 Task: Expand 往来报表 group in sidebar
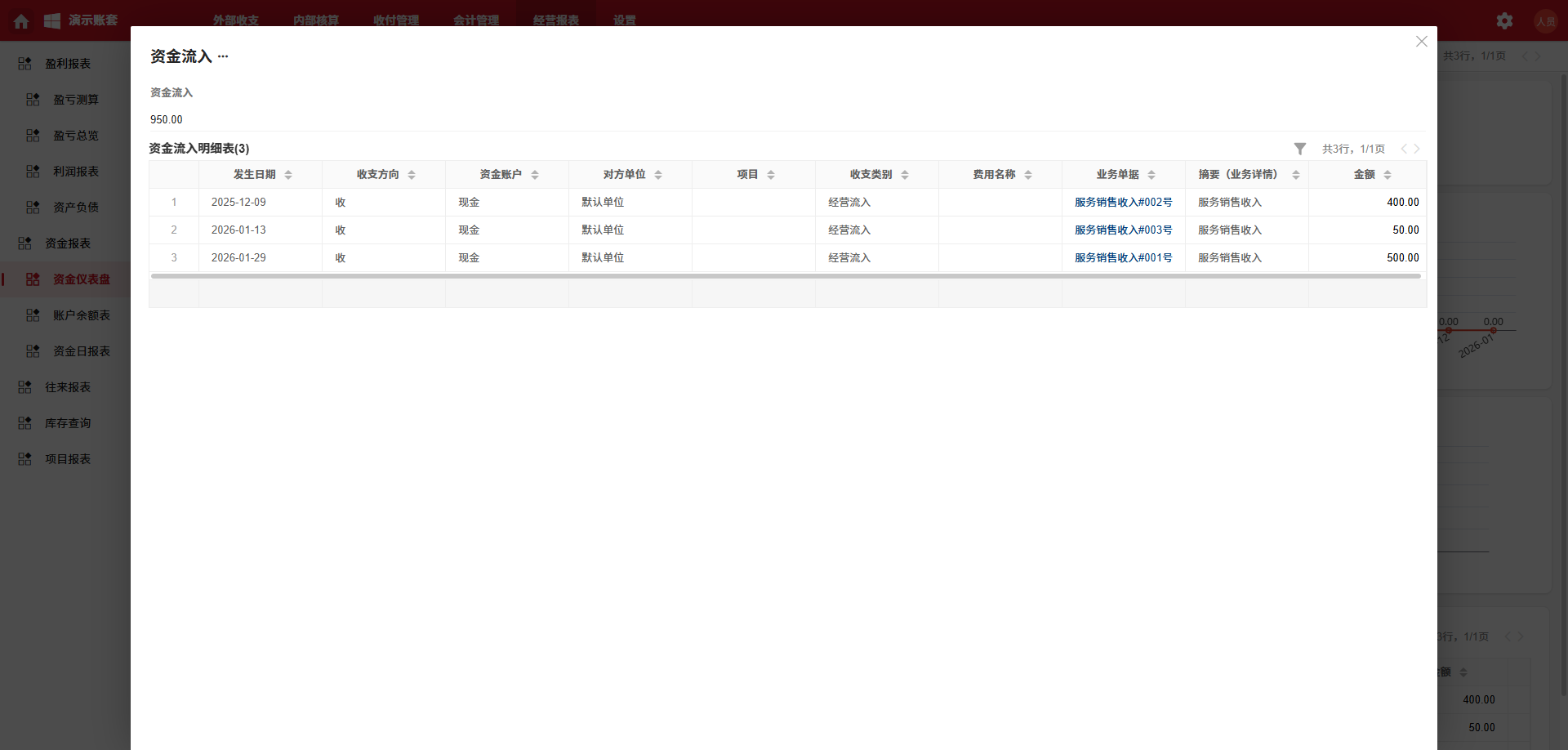(x=67, y=387)
